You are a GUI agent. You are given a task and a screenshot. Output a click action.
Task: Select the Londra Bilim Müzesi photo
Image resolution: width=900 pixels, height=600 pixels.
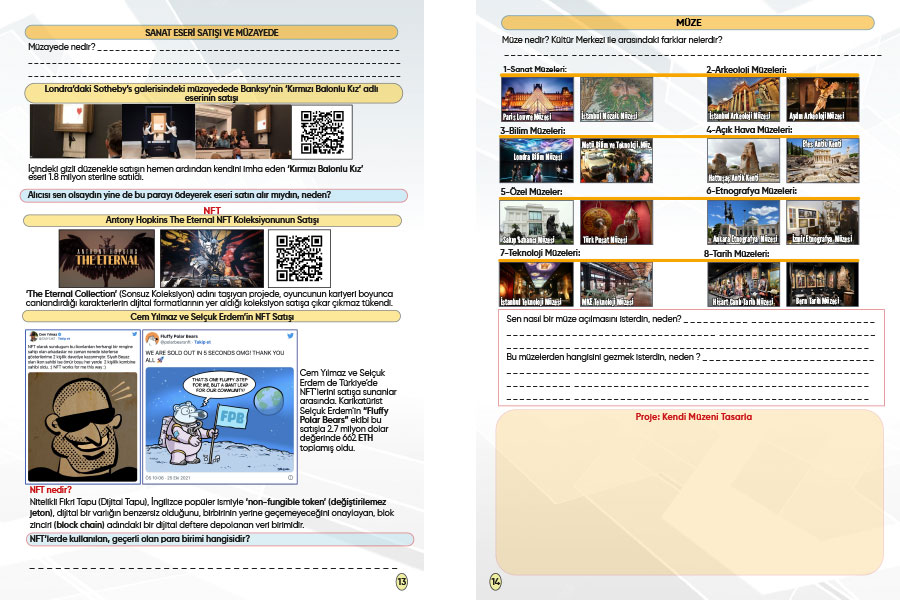pos(537,161)
